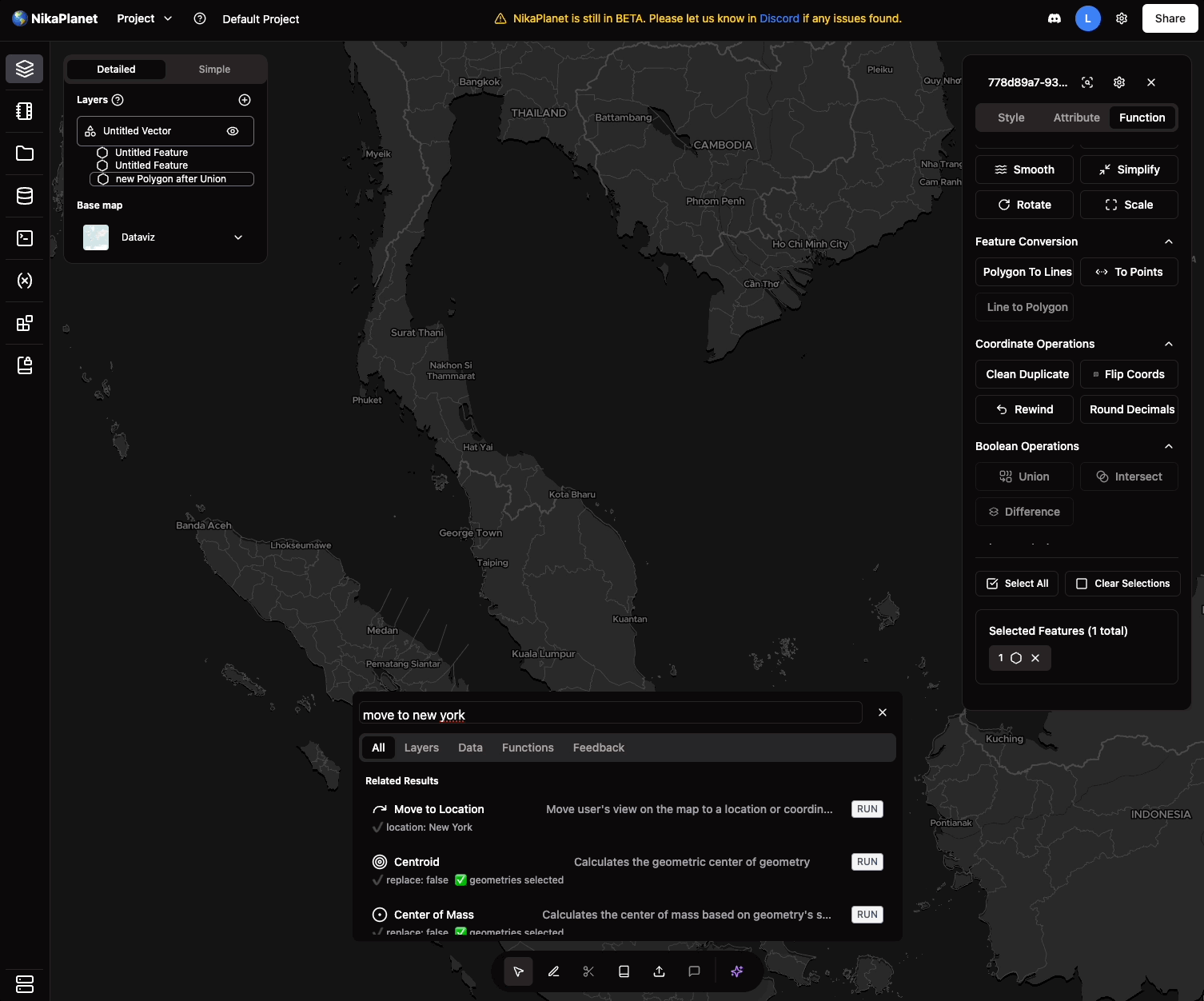Viewport: 1204px width, 1001px height.
Task: Open the extensions blocks icon in the sidebar
Action: pos(25,323)
